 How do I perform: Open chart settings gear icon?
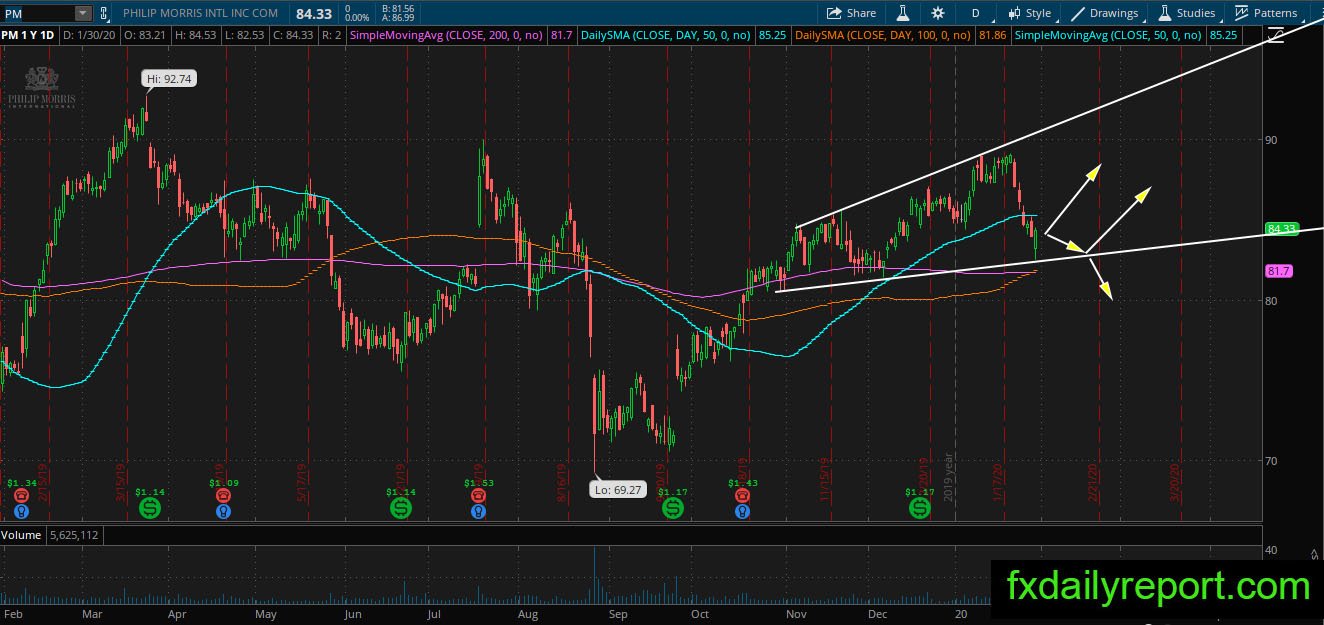(938, 13)
